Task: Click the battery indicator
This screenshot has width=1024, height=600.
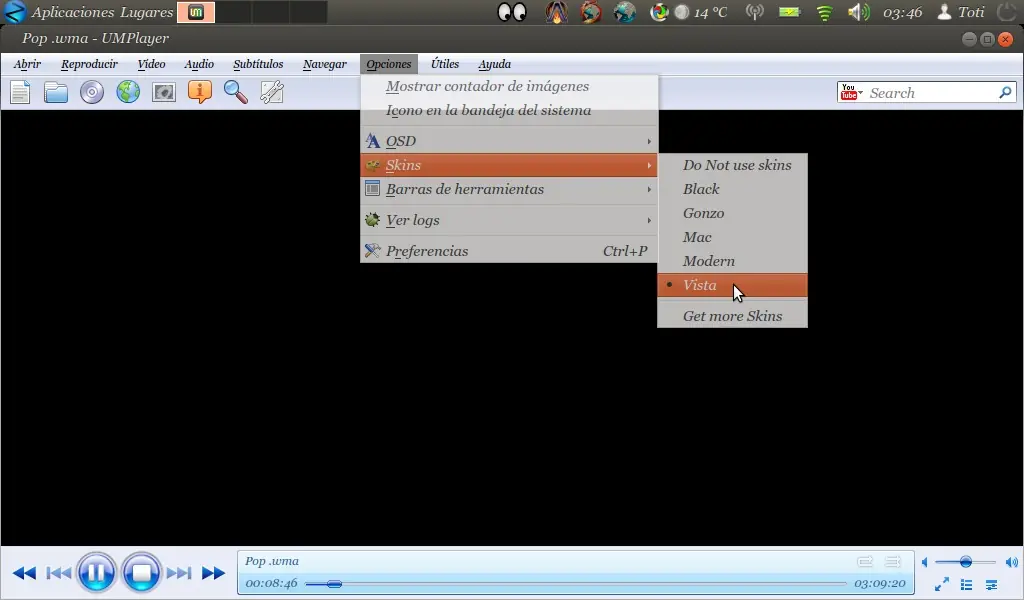Action: point(790,12)
